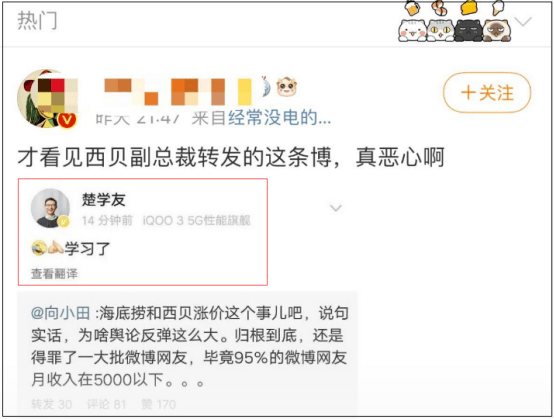Open the 热门 tab
The height and width of the screenshot is (420, 554).
(x=37, y=20)
